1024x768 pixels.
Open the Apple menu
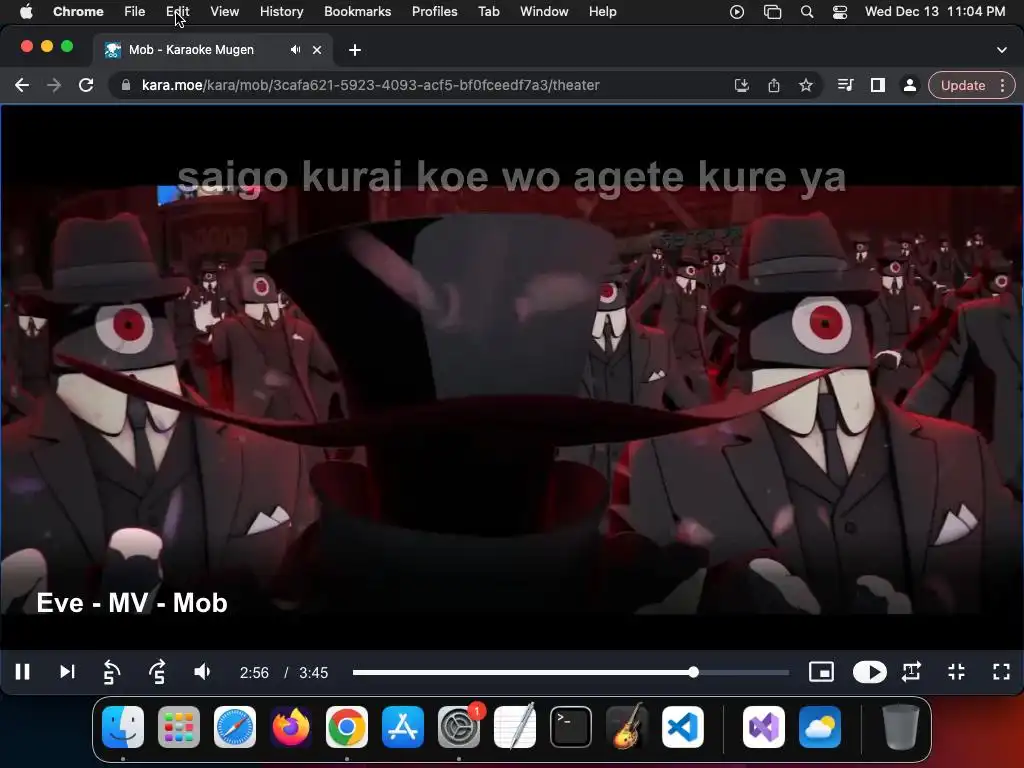(x=25, y=12)
